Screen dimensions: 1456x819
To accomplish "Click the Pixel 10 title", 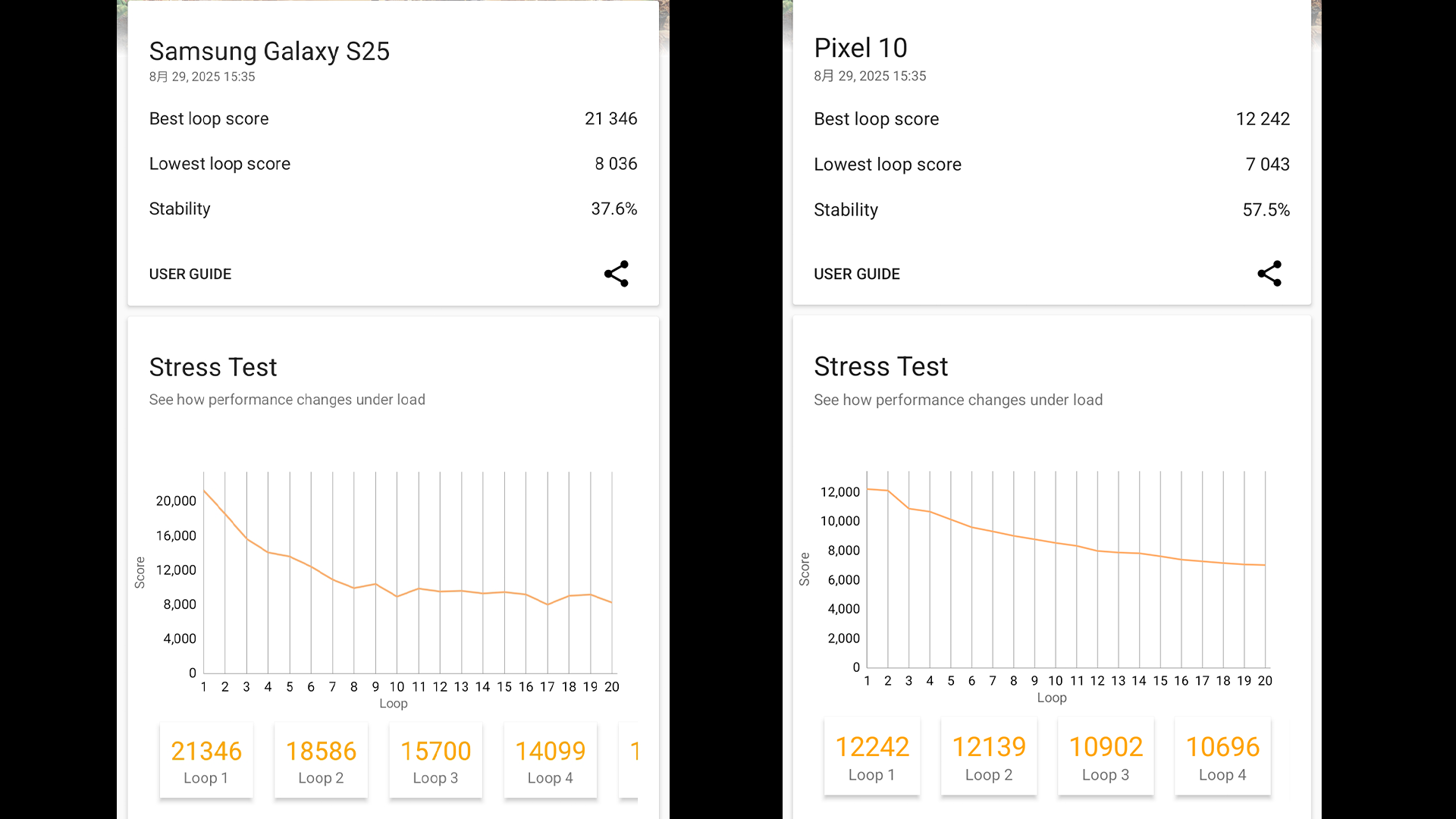I will point(861,48).
